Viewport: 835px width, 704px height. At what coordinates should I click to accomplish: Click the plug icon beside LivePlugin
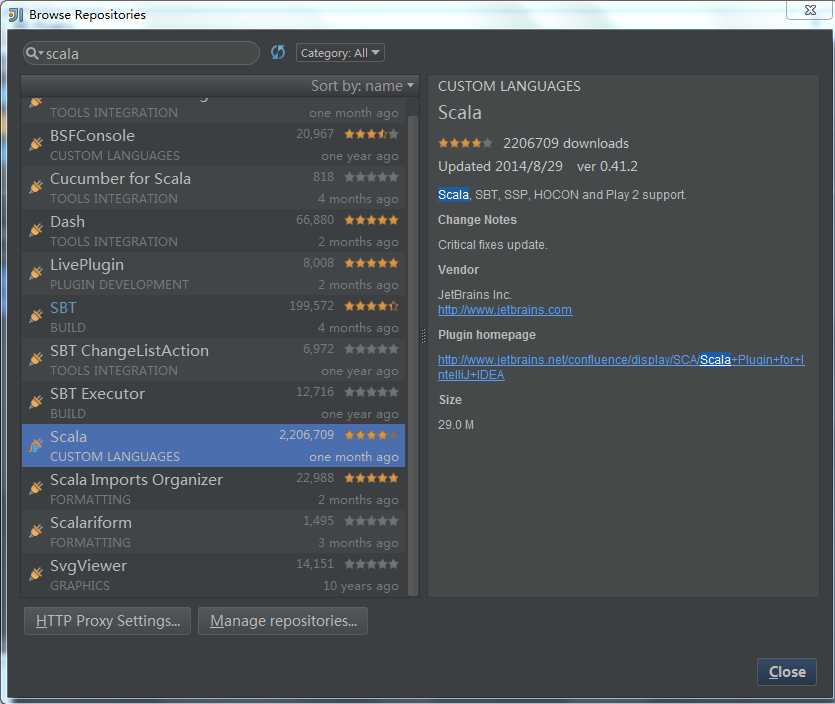coord(36,273)
